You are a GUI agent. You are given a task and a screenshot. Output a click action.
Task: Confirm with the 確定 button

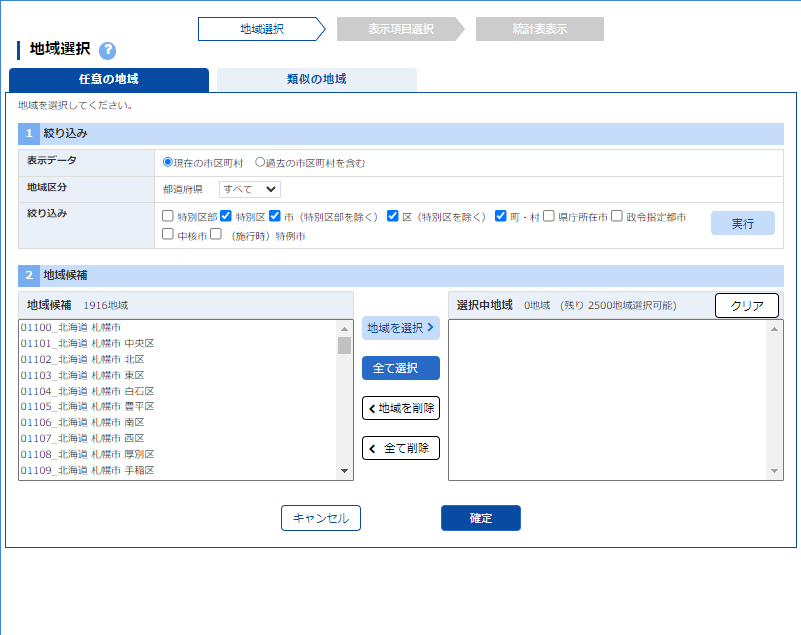click(480, 518)
